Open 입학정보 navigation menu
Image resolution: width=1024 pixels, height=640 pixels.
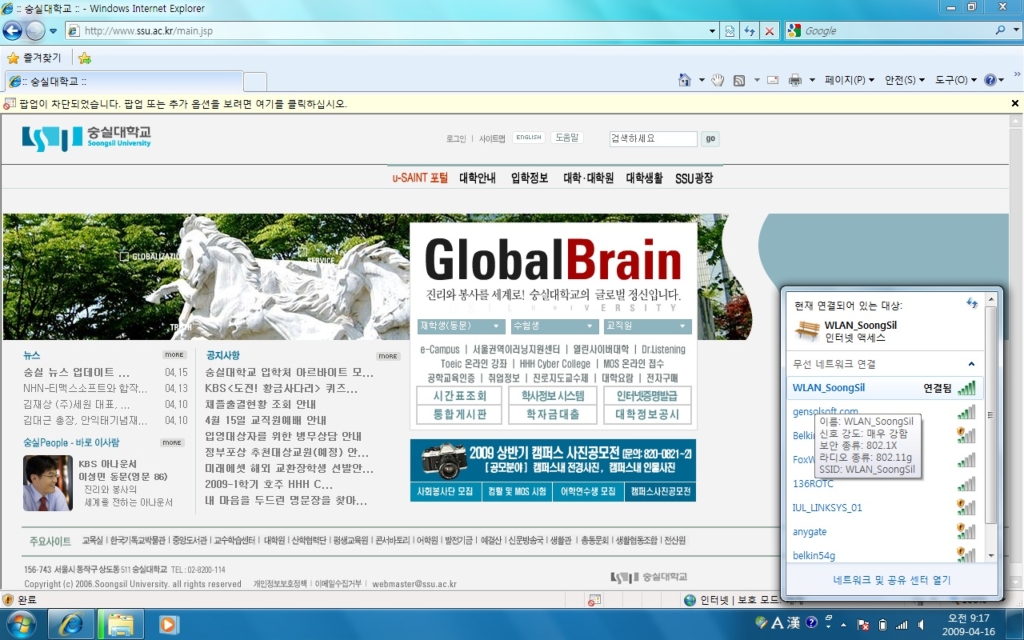pyautogui.click(x=530, y=178)
